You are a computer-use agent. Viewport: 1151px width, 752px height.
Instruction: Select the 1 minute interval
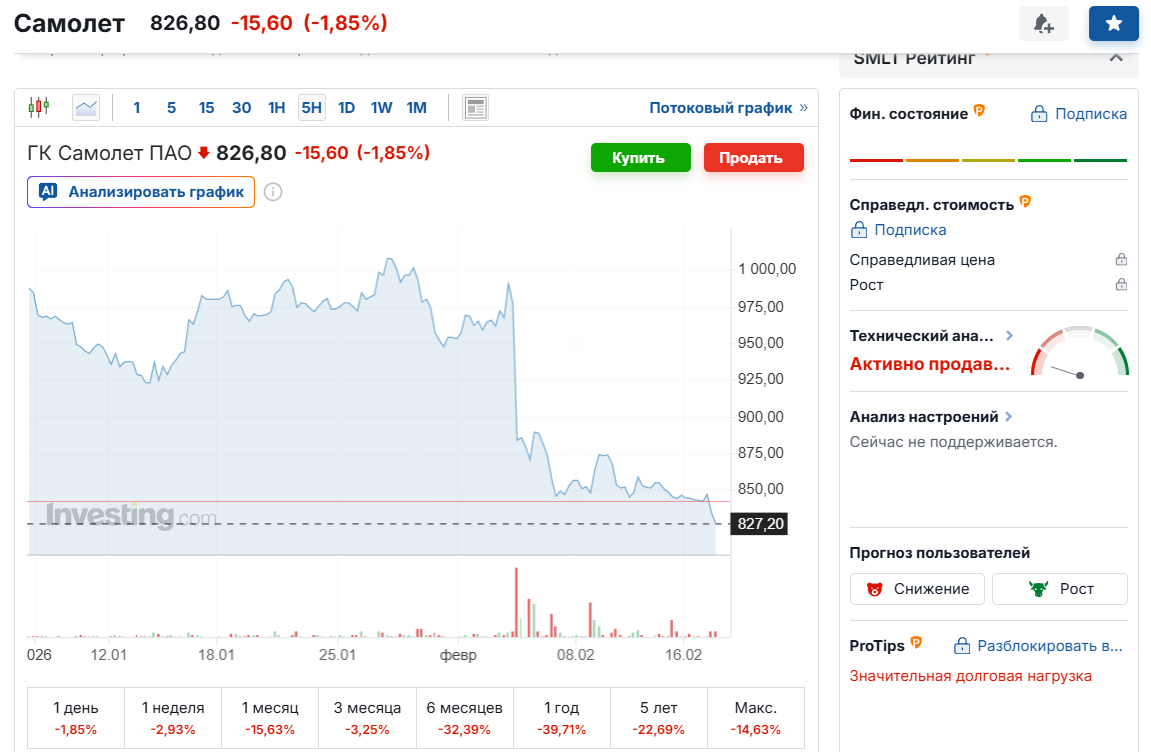[137, 108]
